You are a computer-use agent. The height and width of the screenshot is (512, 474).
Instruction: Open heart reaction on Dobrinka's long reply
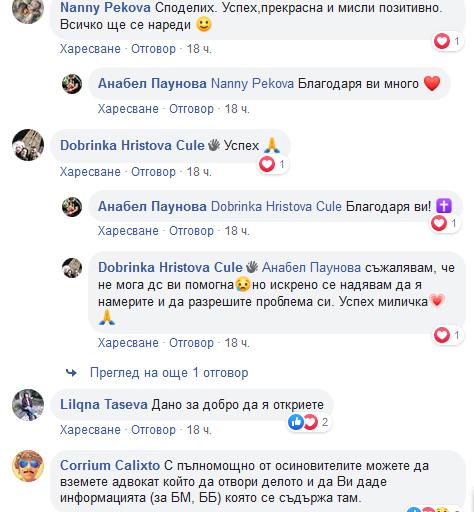pos(448,335)
